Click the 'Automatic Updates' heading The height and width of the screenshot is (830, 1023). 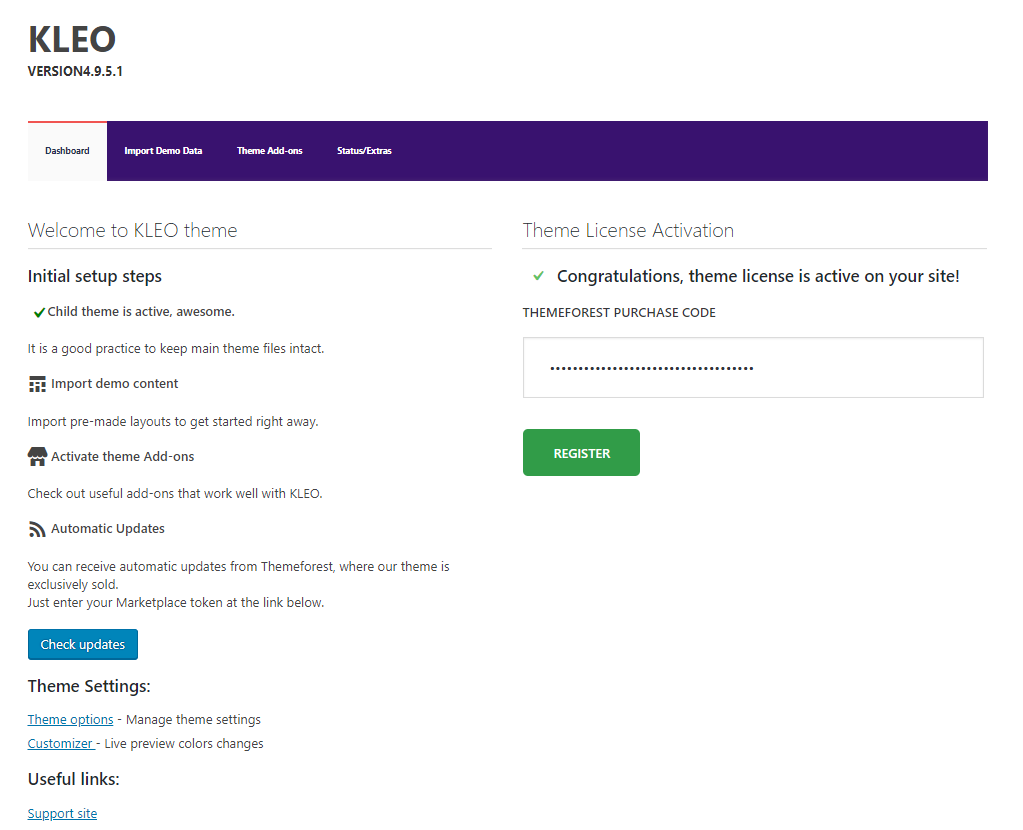tap(108, 529)
